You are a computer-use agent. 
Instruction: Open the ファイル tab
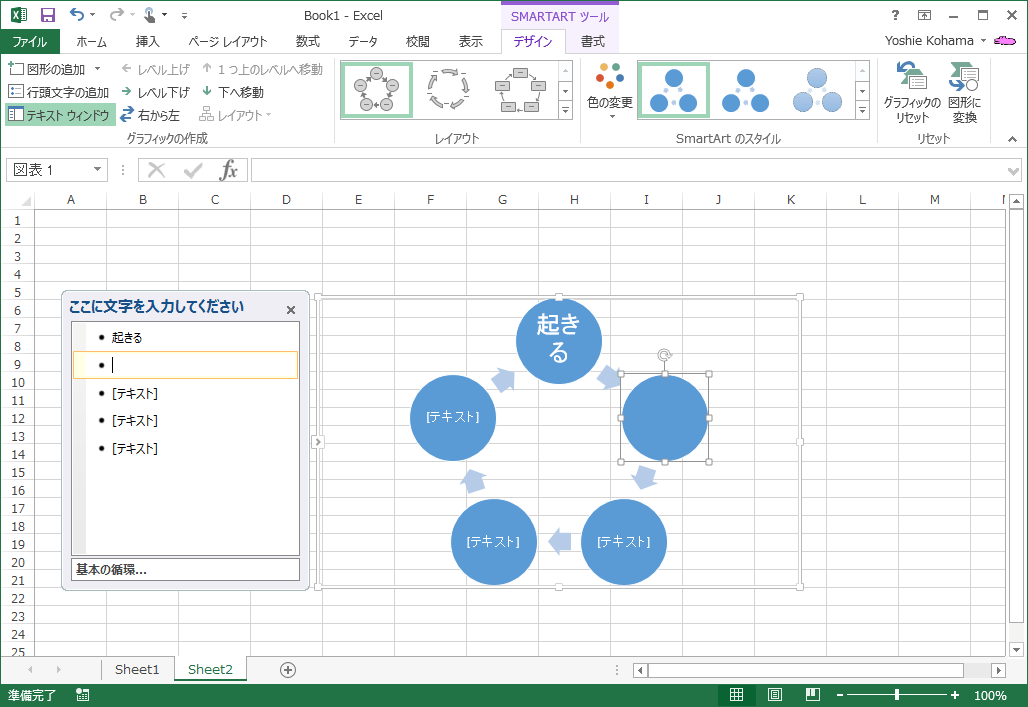30,41
